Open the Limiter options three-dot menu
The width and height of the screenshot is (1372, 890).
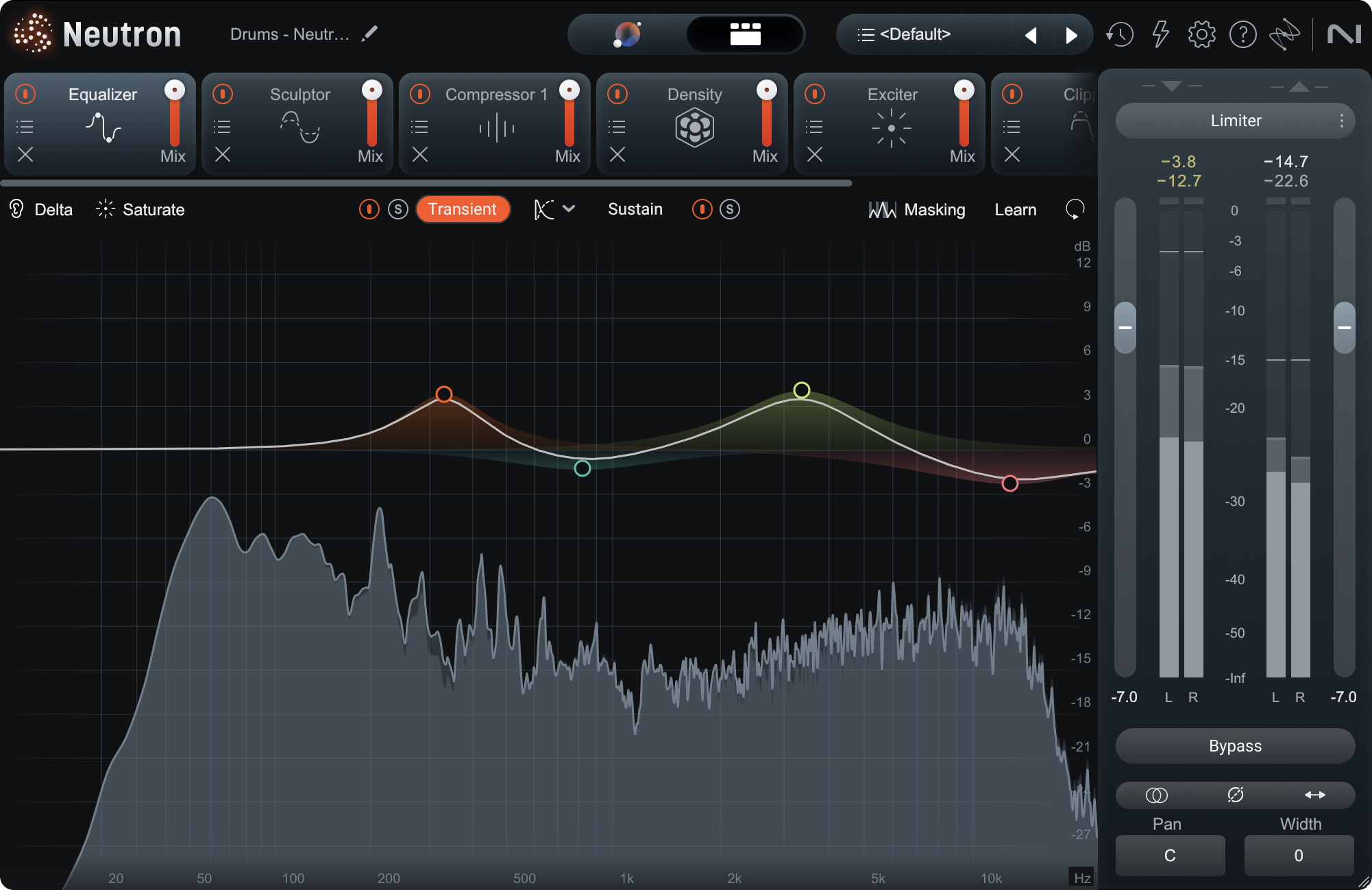1343,120
